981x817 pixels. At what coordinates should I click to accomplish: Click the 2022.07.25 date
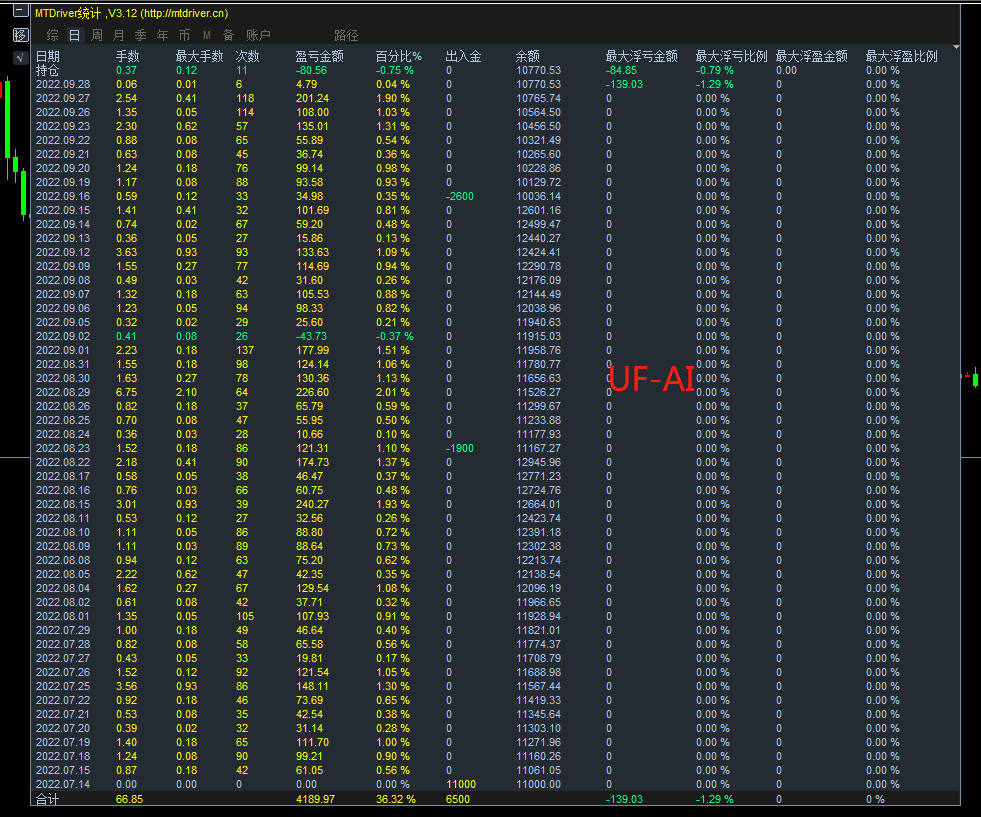pyautogui.click(x=63, y=686)
